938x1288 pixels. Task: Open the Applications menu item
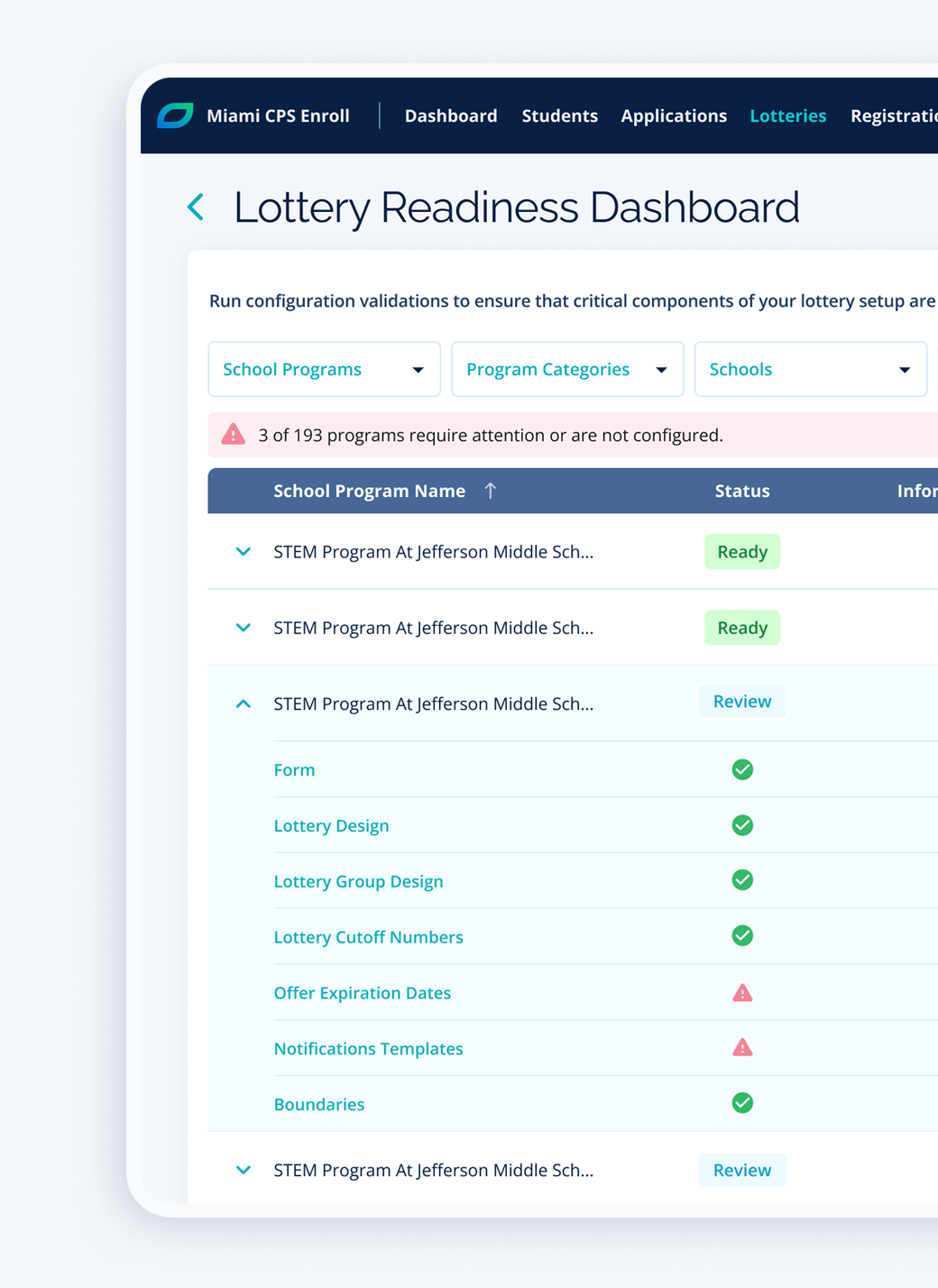coord(674,115)
